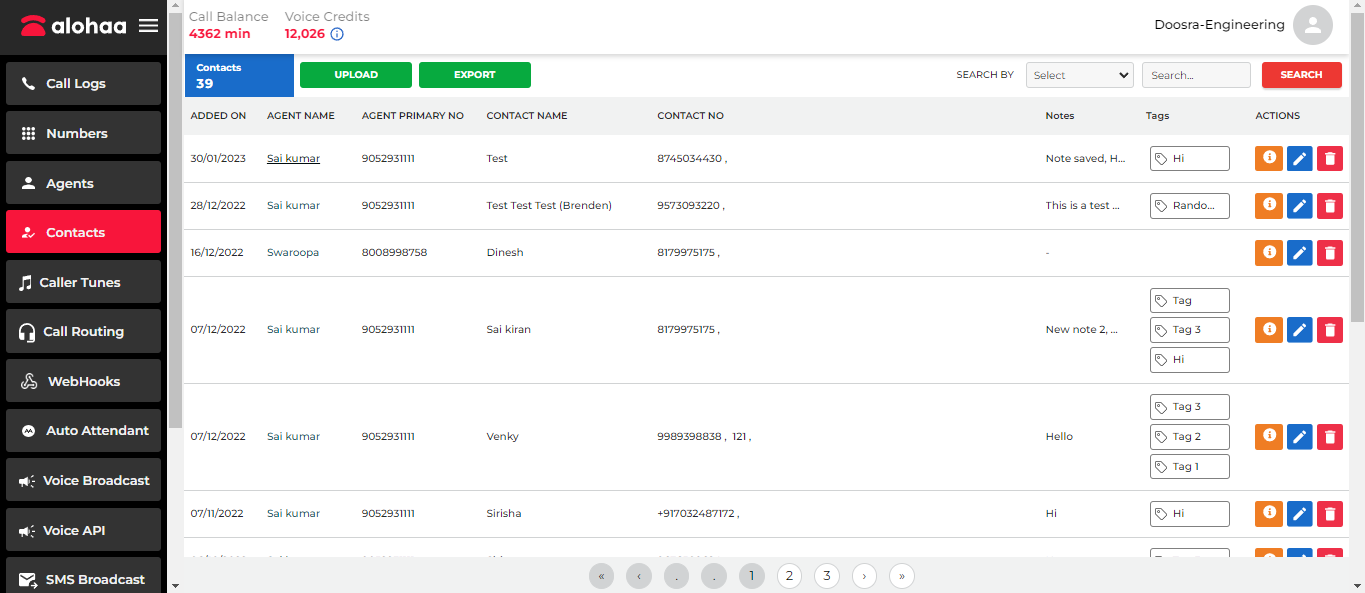Click the Swaroopa agent name
Viewport: 1365px width, 593px height.
click(x=293, y=252)
